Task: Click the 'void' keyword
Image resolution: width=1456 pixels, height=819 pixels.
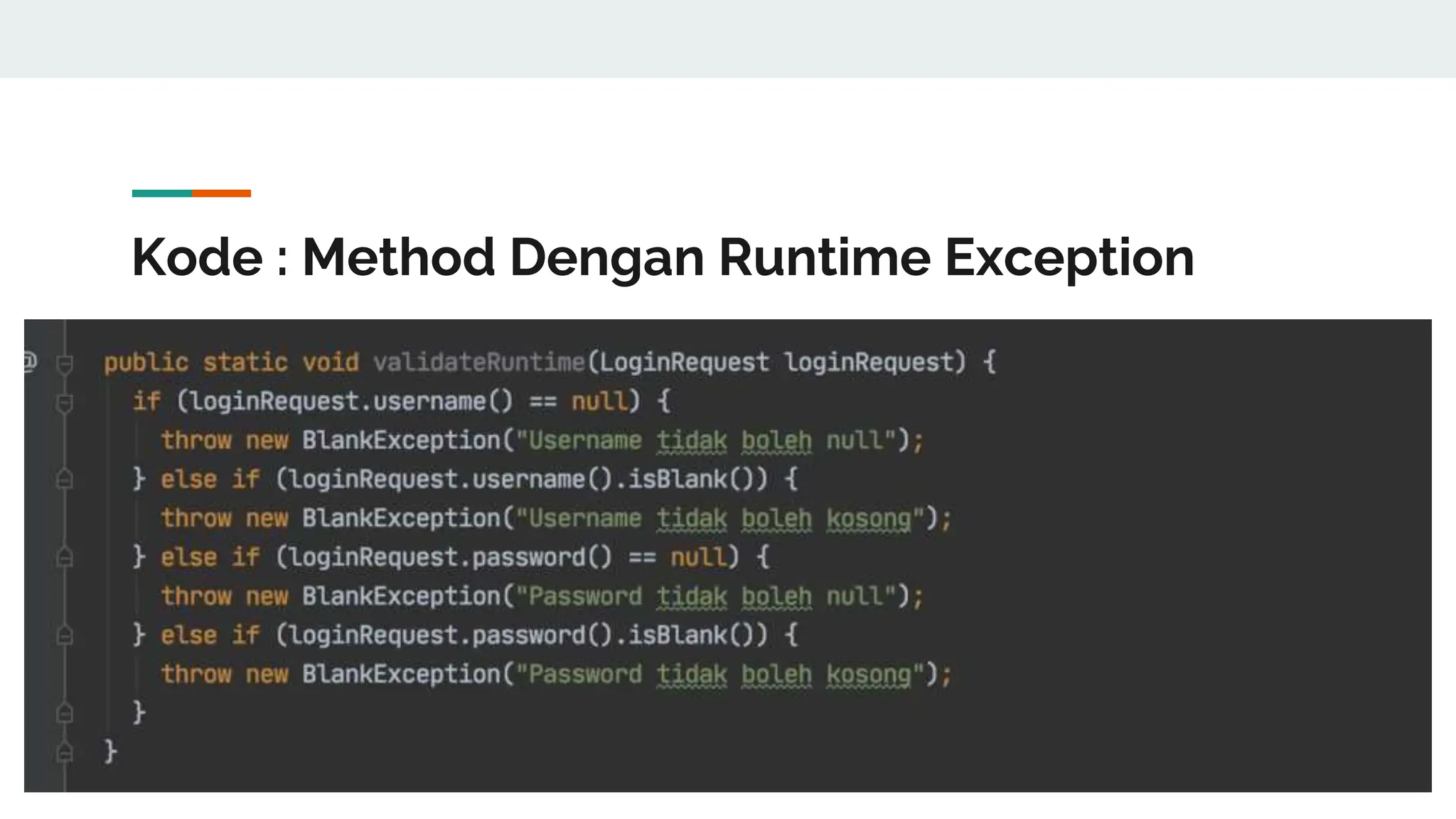Action: (331, 363)
